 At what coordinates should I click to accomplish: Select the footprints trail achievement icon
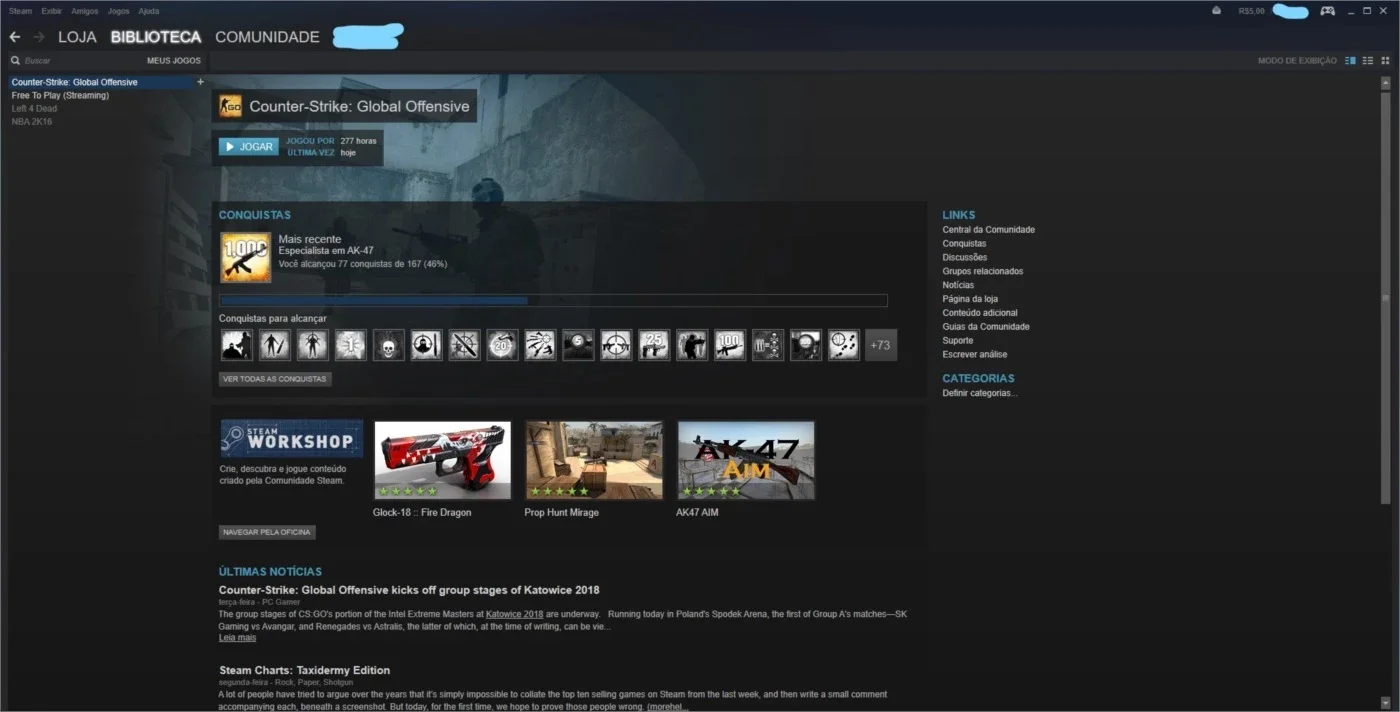(844, 345)
